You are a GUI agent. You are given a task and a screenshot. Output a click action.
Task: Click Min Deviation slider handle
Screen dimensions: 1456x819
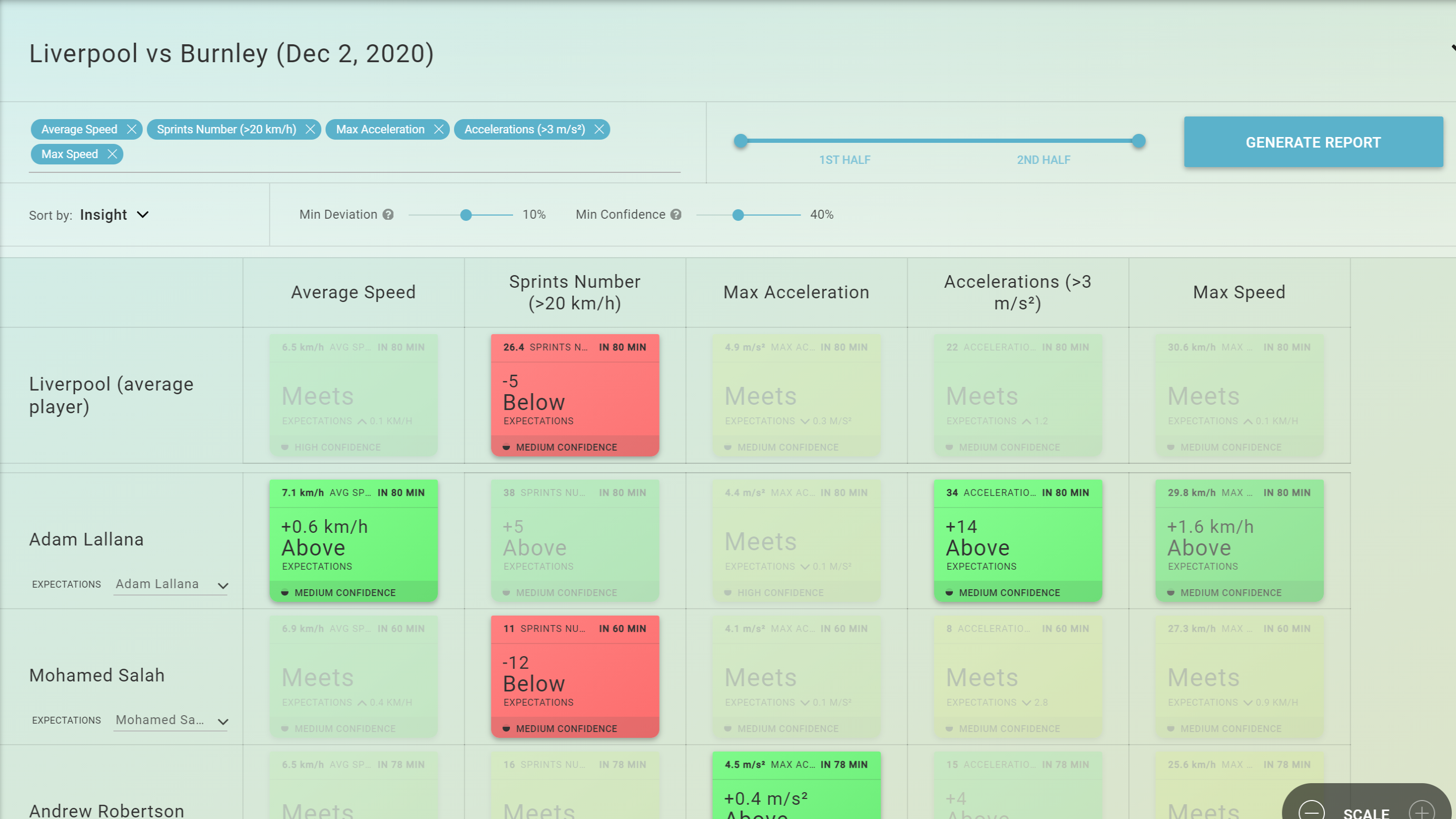466,216
